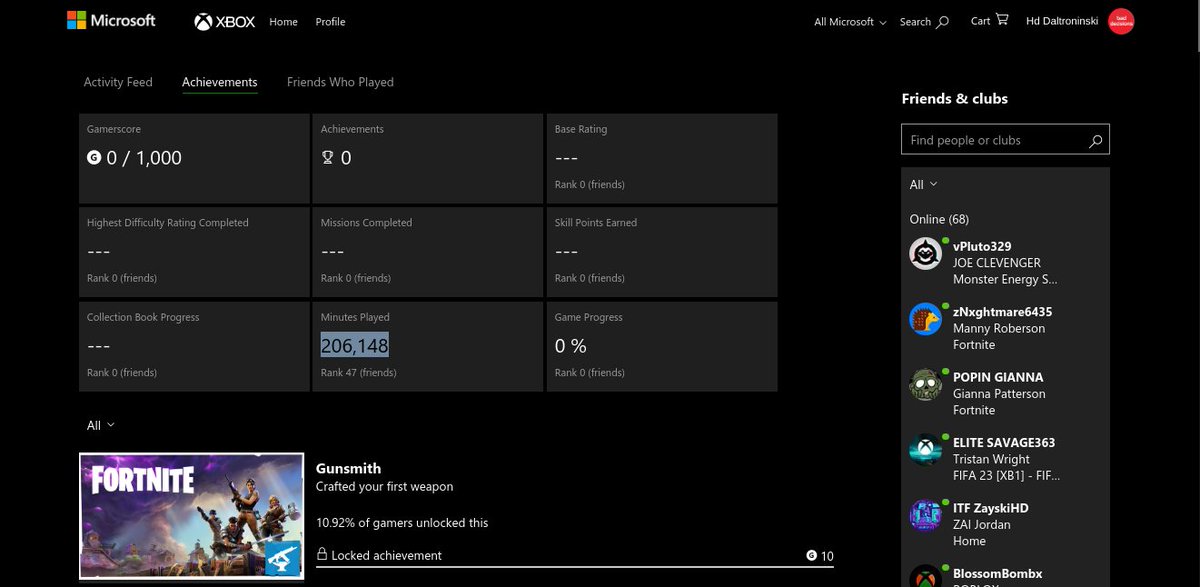The height and width of the screenshot is (587, 1200).
Task: Open zNxghtmare6435's profile link
Action: pyautogui.click(x=1002, y=312)
